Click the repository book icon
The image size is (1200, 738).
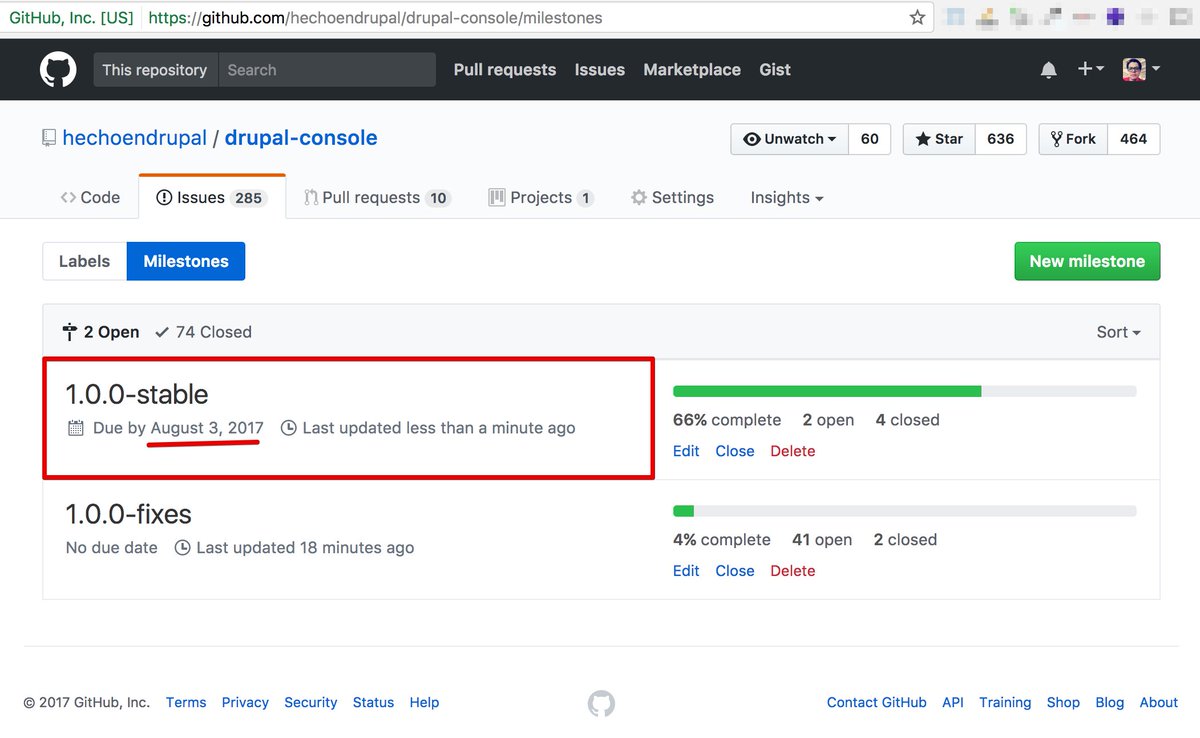click(x=49, y=138)
